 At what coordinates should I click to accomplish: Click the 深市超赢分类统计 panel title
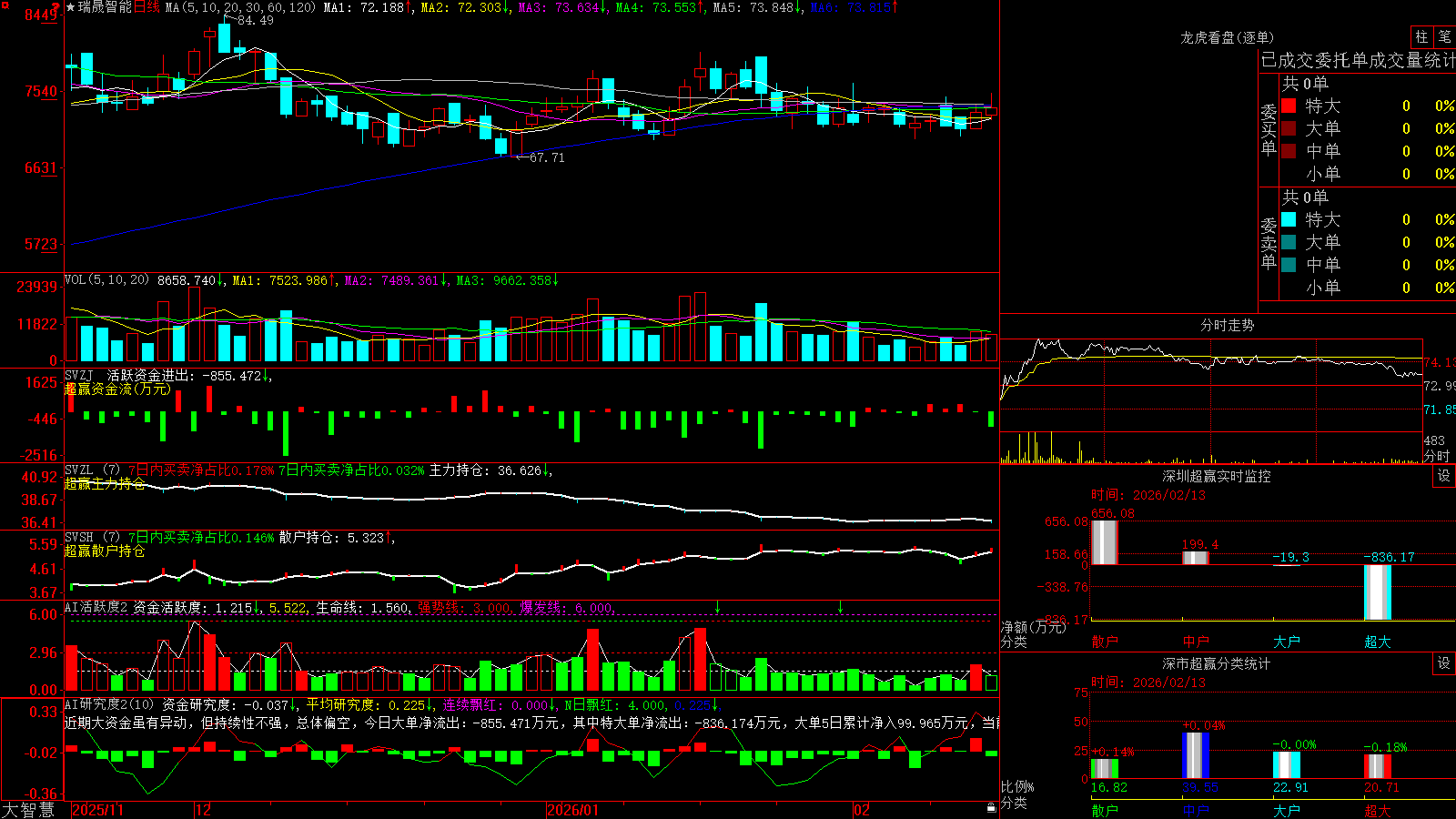pyautogui.click(x=1216, y=663)
